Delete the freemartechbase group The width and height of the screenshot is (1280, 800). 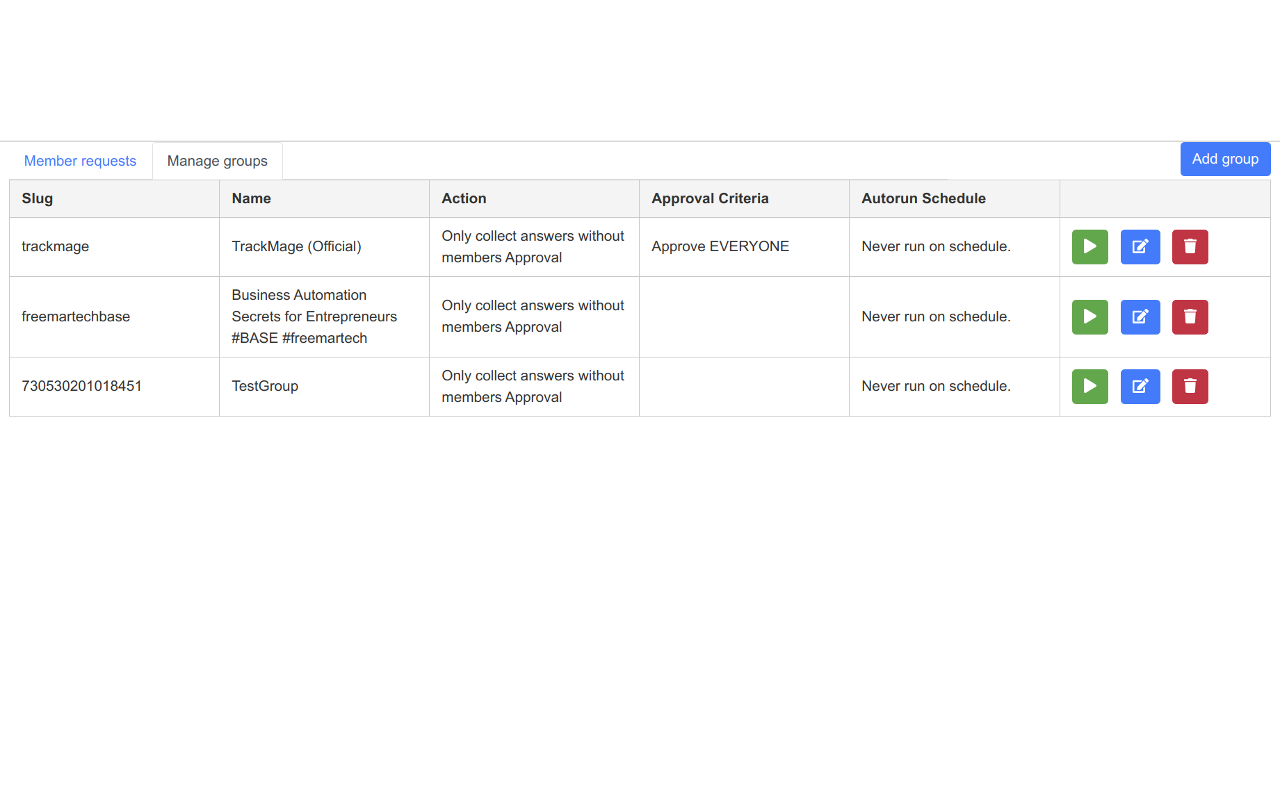point(1190,317)
